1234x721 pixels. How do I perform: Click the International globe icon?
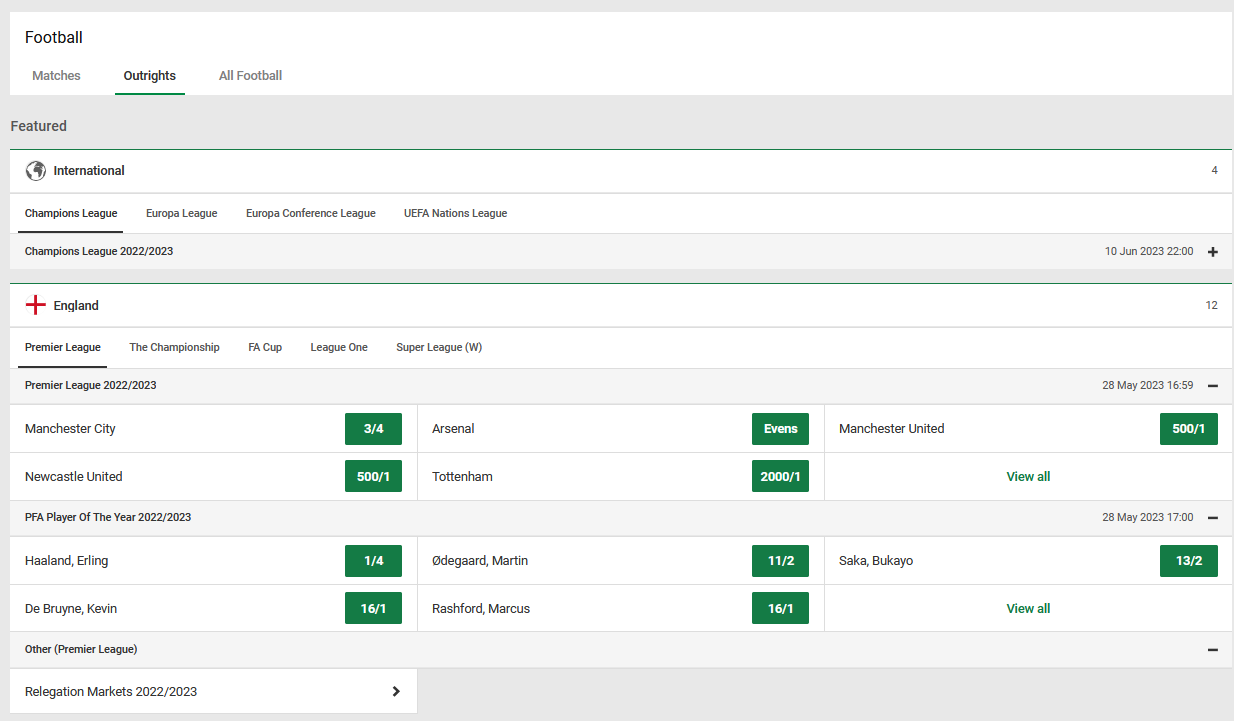[x=36, y=170]
